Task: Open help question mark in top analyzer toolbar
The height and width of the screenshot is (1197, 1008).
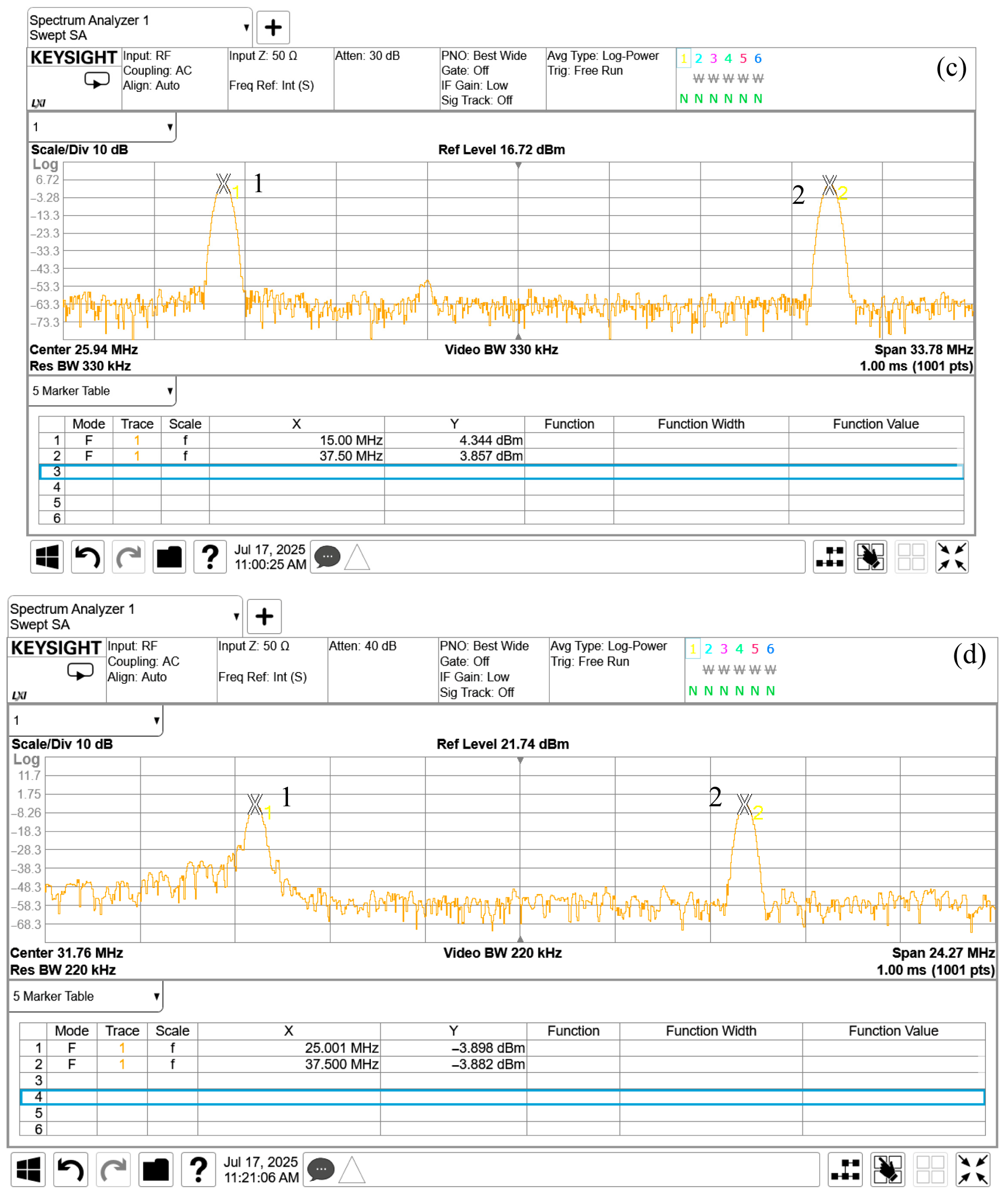Action: pos(210,556)
